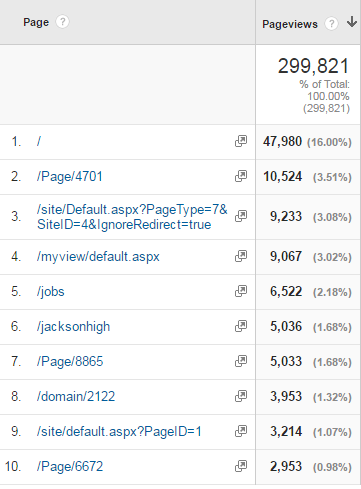Show help for the Page column
This screenshot has width=361, height=489.
click(x=62, y=22)
